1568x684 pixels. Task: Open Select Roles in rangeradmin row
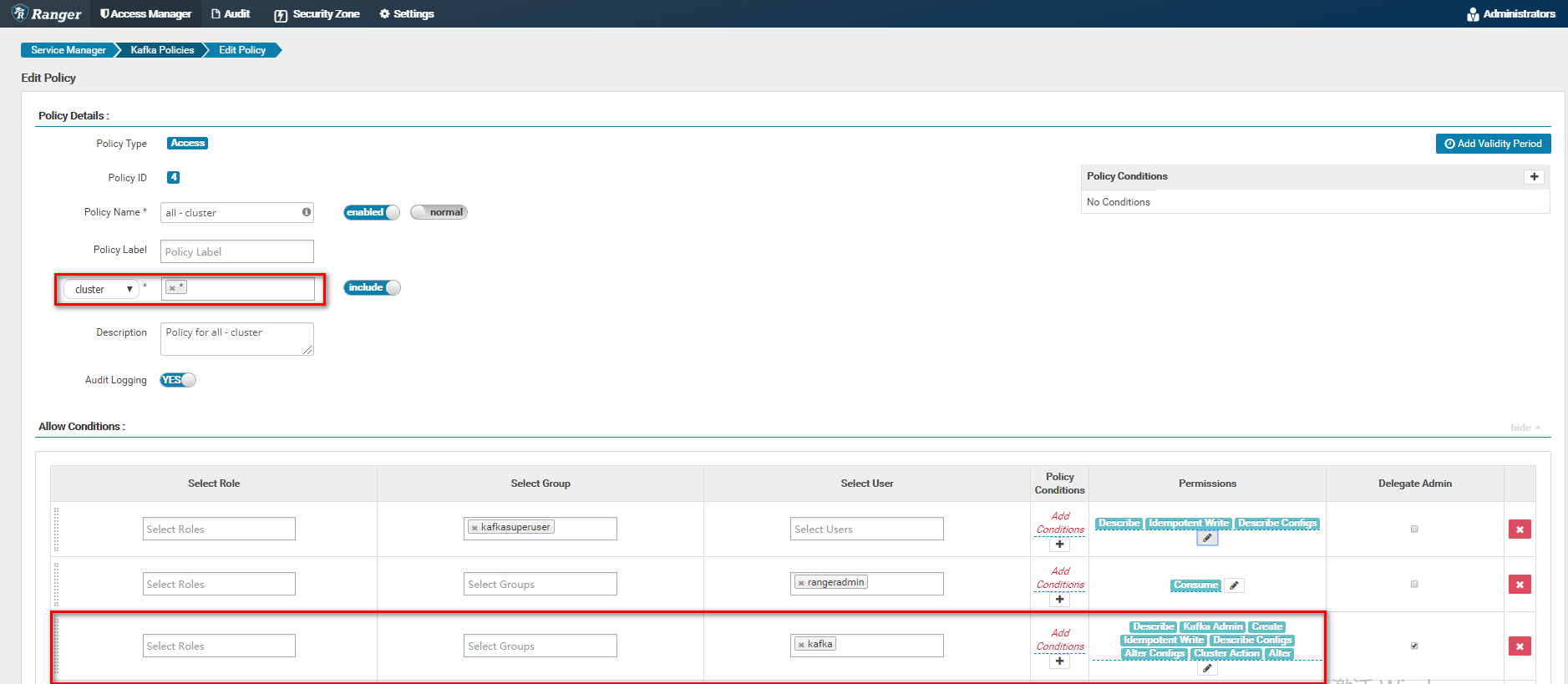pyautogui.click(x=219, y=584)
